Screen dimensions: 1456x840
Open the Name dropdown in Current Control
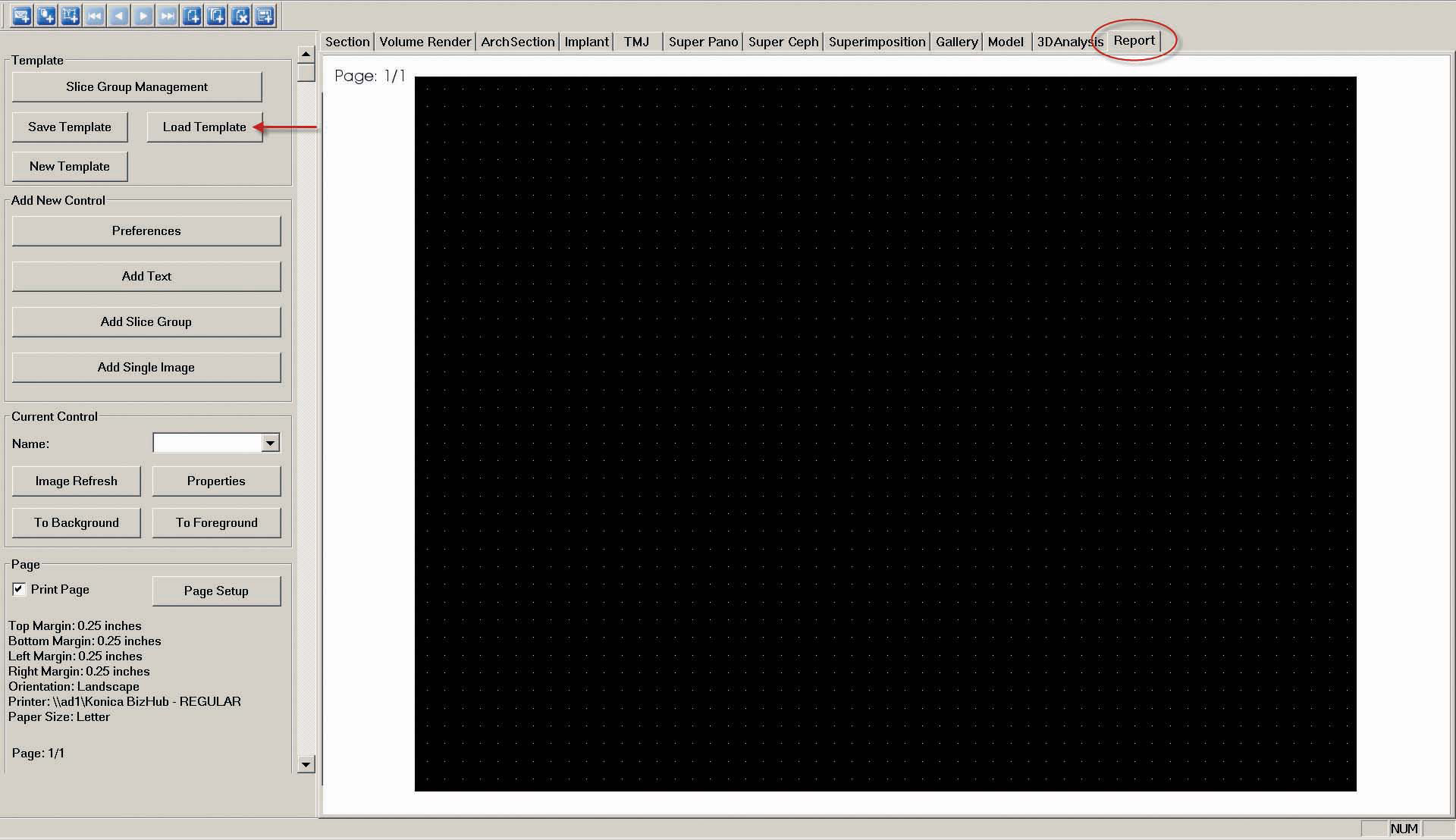(x=270, y=443)
